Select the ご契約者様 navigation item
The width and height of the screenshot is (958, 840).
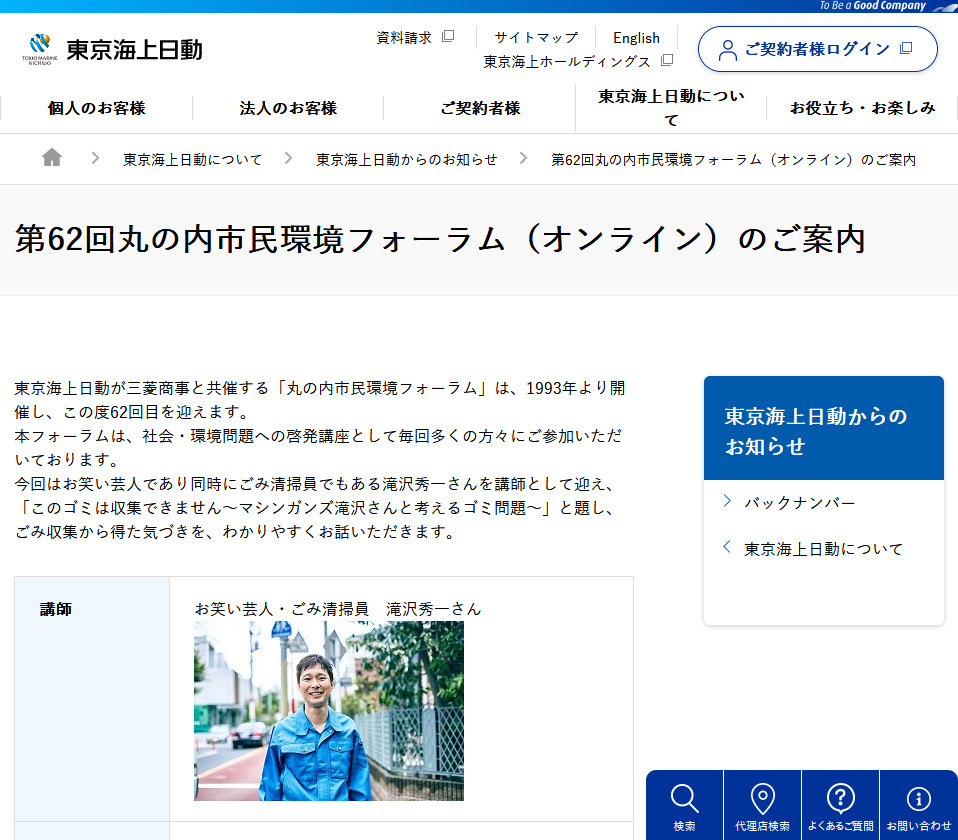click(478, 108)
